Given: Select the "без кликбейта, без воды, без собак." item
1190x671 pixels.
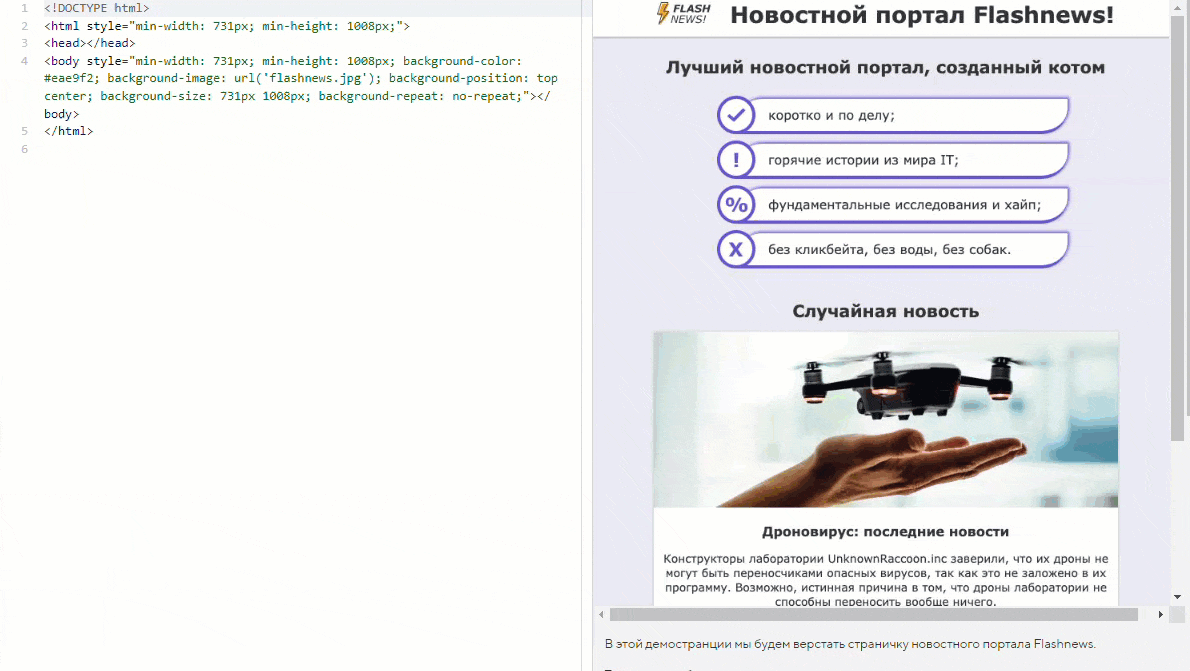Looking at the screenshot, I should [889, 249].
